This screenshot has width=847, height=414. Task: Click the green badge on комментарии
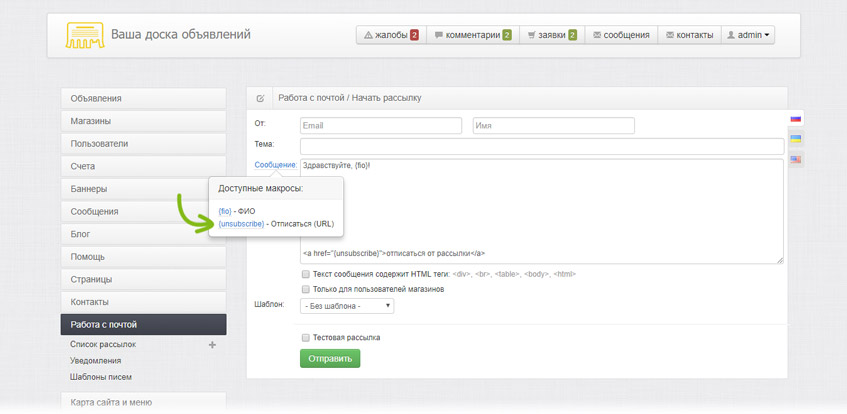point(507,35)
